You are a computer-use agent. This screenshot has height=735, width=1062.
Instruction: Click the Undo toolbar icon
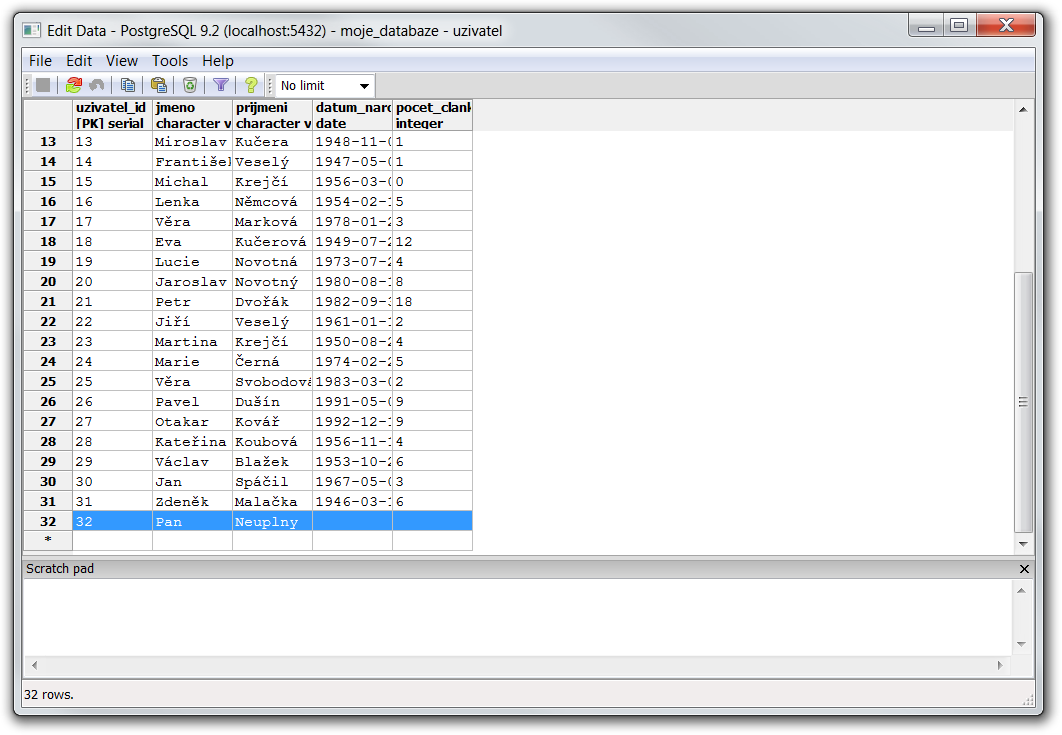pos(97,85)
